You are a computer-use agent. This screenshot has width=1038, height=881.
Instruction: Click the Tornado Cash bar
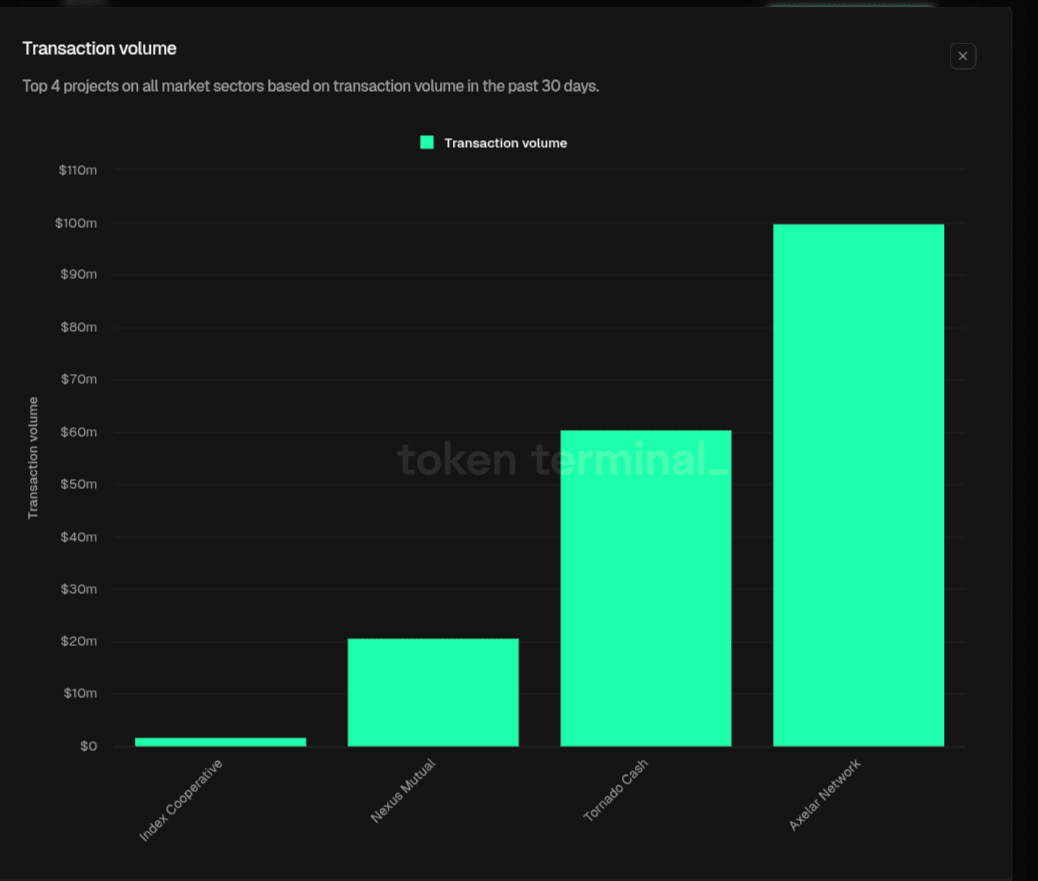(645, 588)
